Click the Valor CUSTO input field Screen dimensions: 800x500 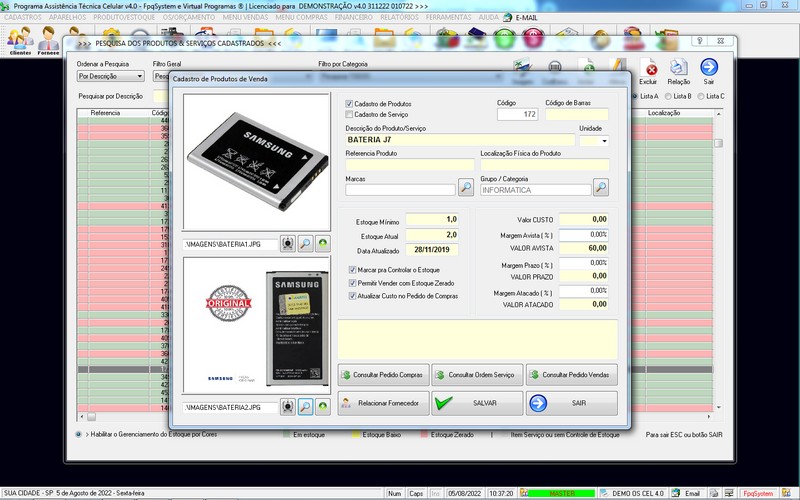584,218
